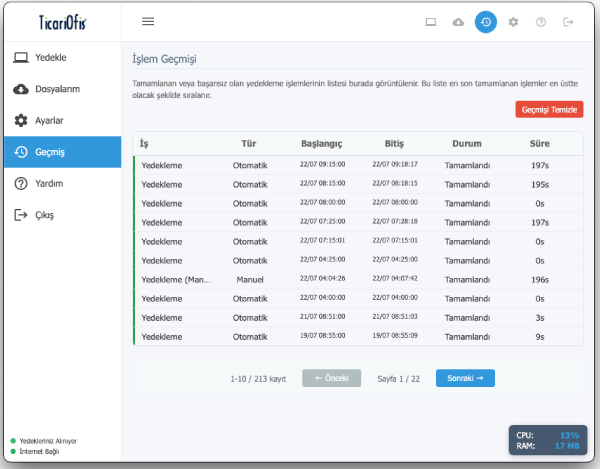Open Yardım from the sidebar
Screen dimensions: 600x469
[60, 184]
